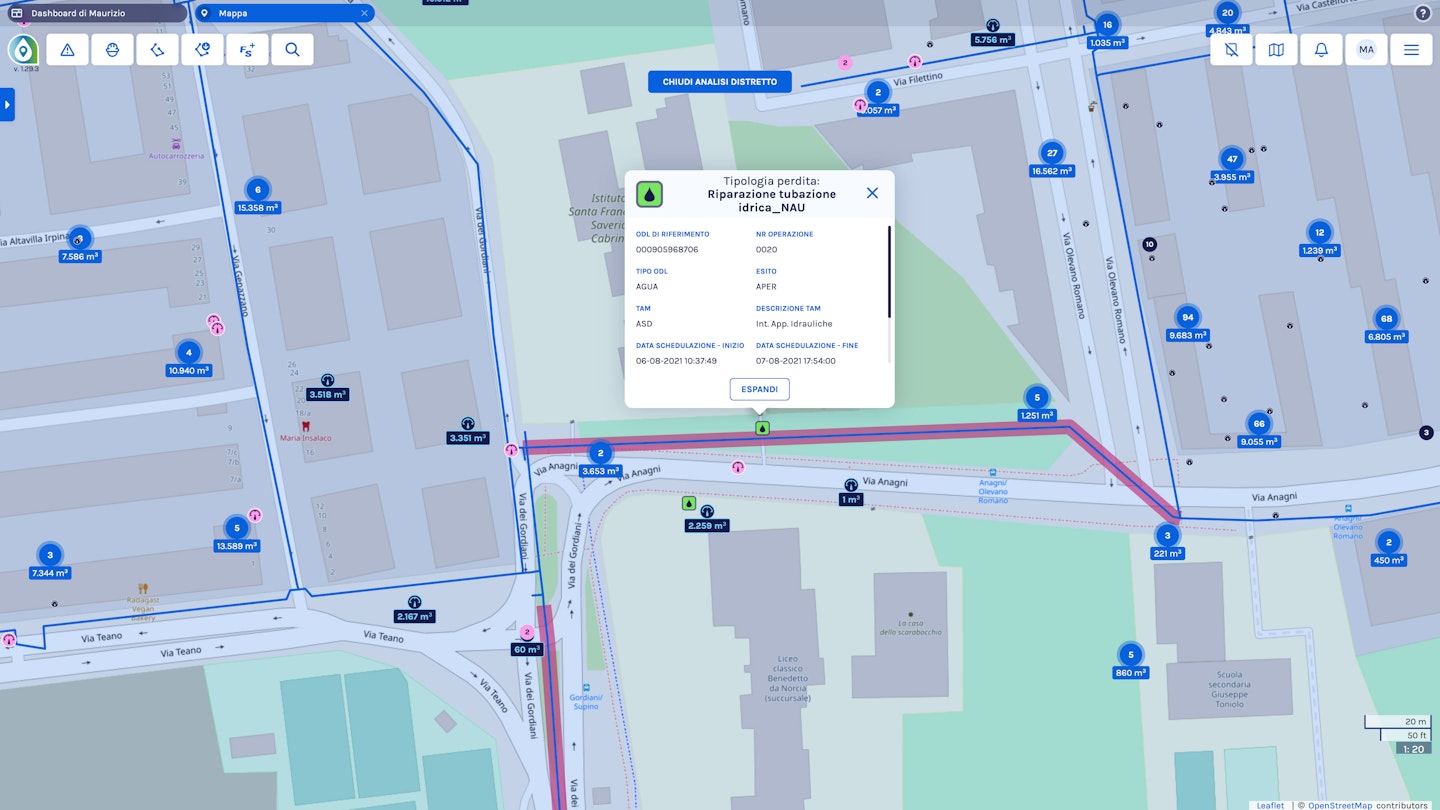Click the cluster 94 with 9.683 m³
The image size is (1440, 810).
pyautogui.click(x=1187, y=317)
